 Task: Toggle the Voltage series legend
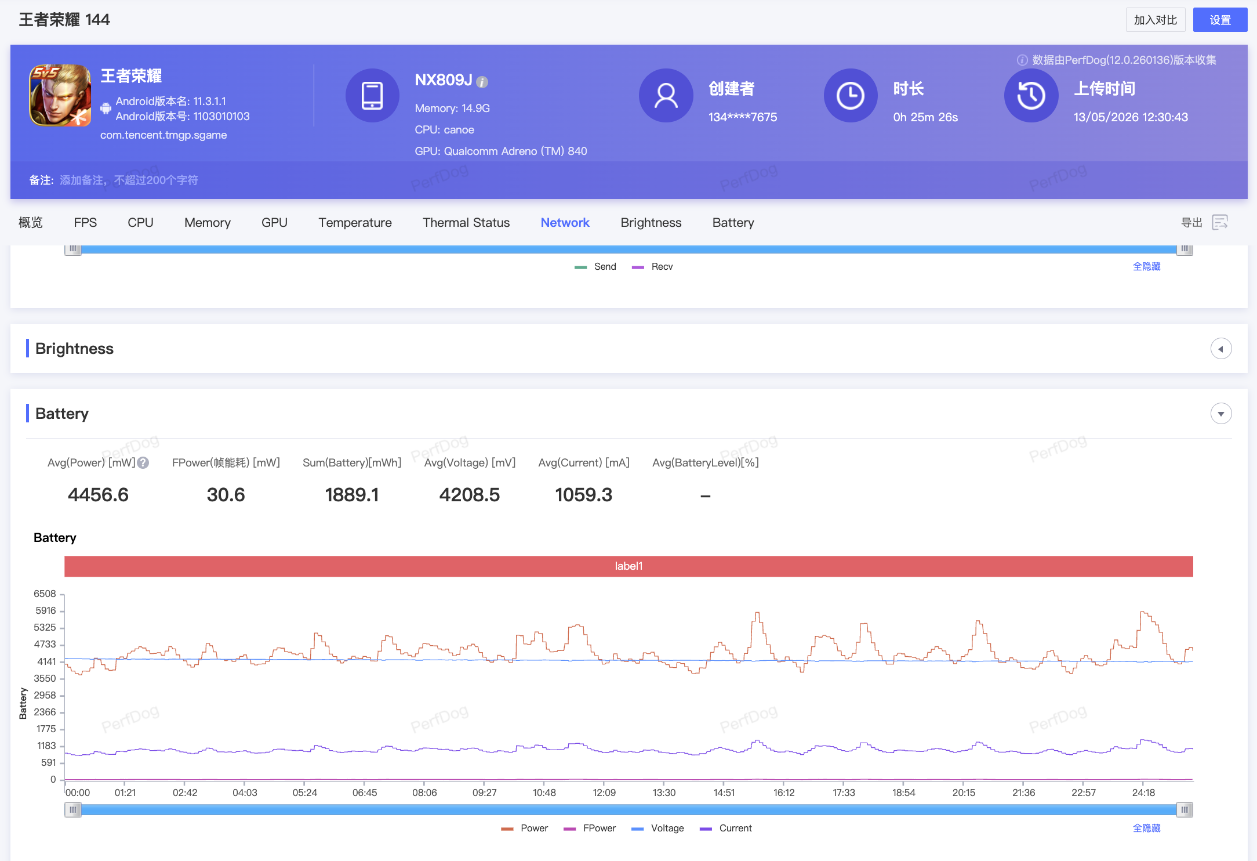(x=658, y=828)
